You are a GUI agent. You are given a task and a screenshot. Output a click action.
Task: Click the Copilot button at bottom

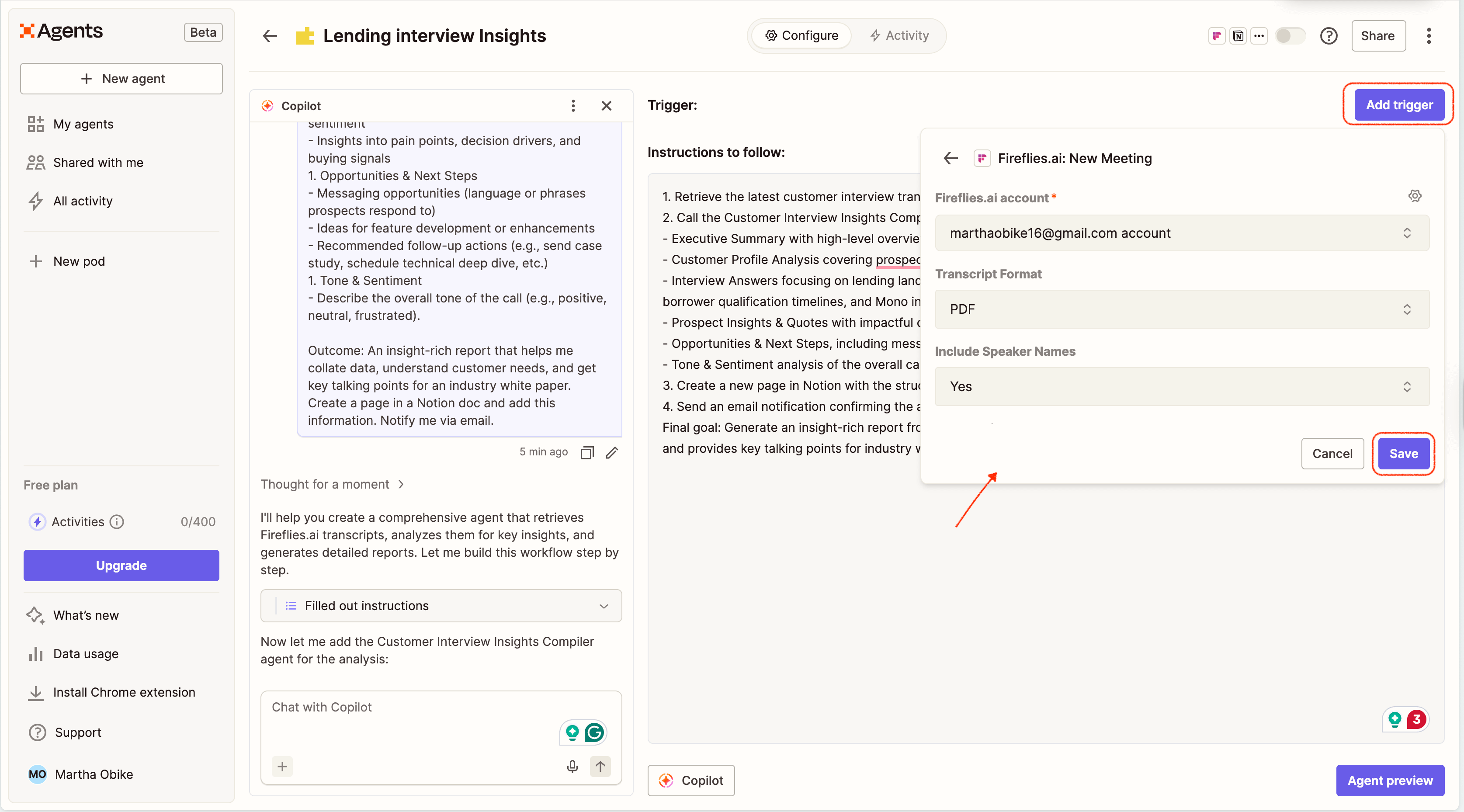691,780
